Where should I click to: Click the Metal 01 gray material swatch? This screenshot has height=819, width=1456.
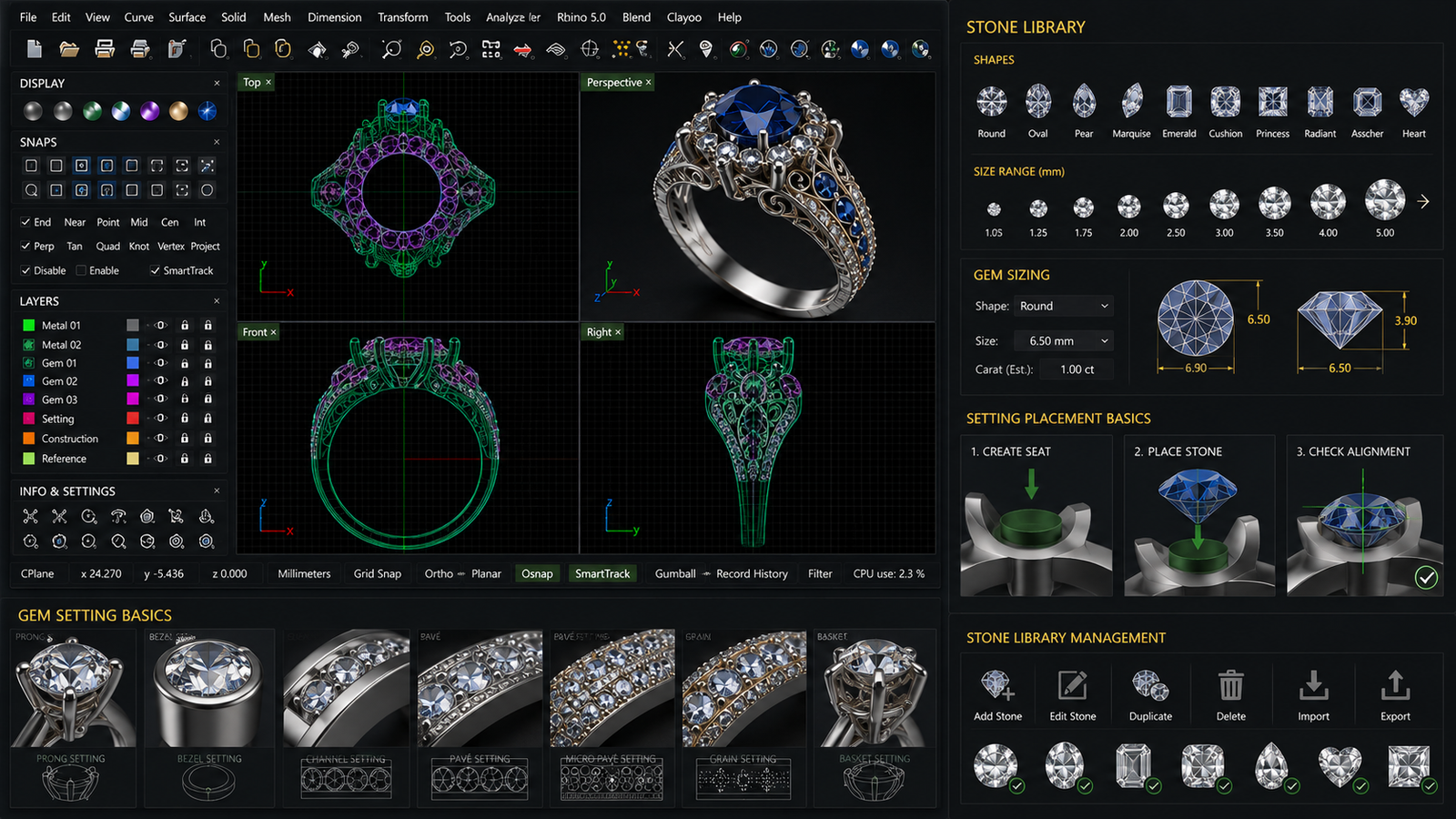tap(133, 325)
